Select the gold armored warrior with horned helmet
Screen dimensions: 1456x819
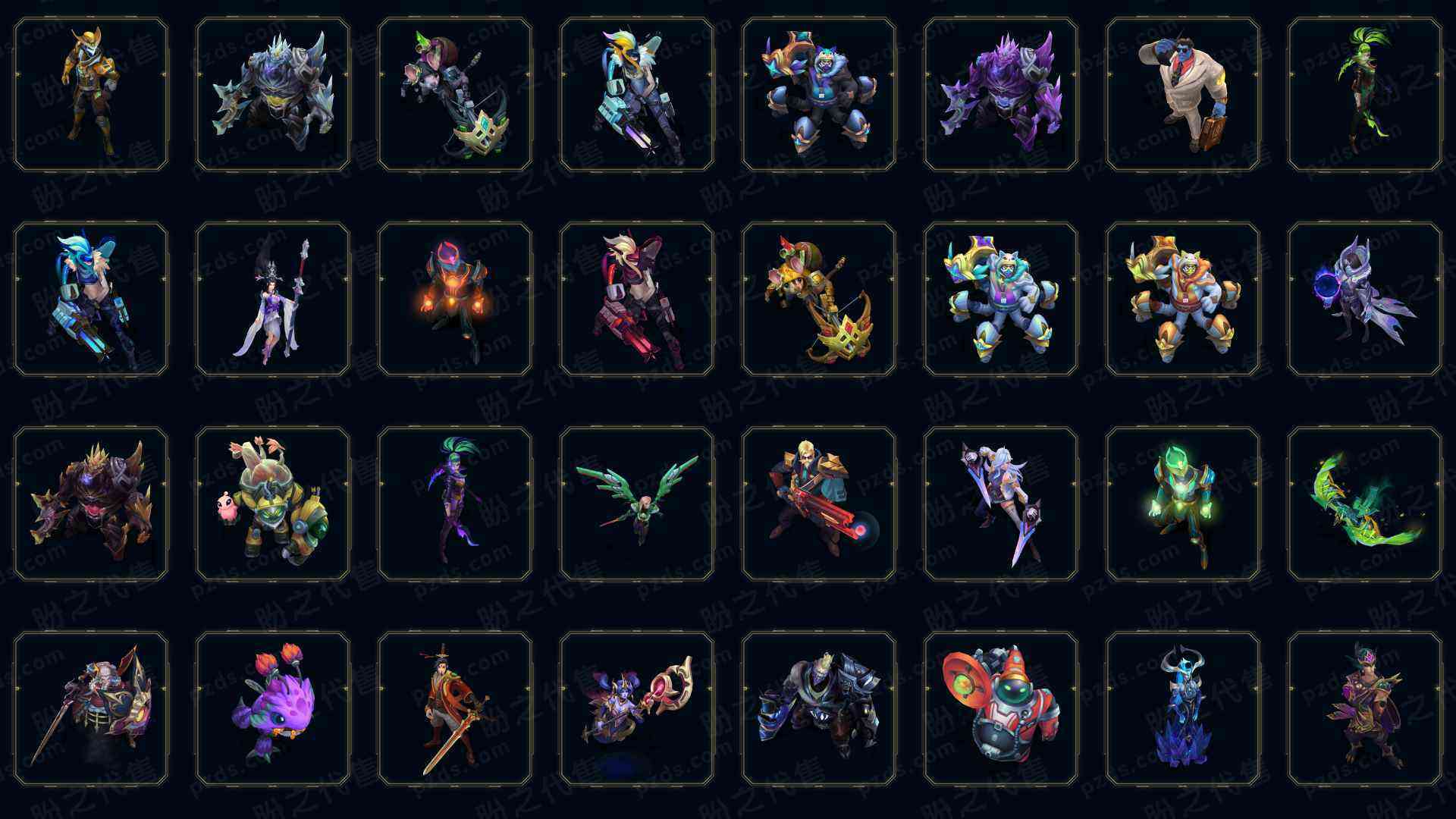[x=91, y=94]
